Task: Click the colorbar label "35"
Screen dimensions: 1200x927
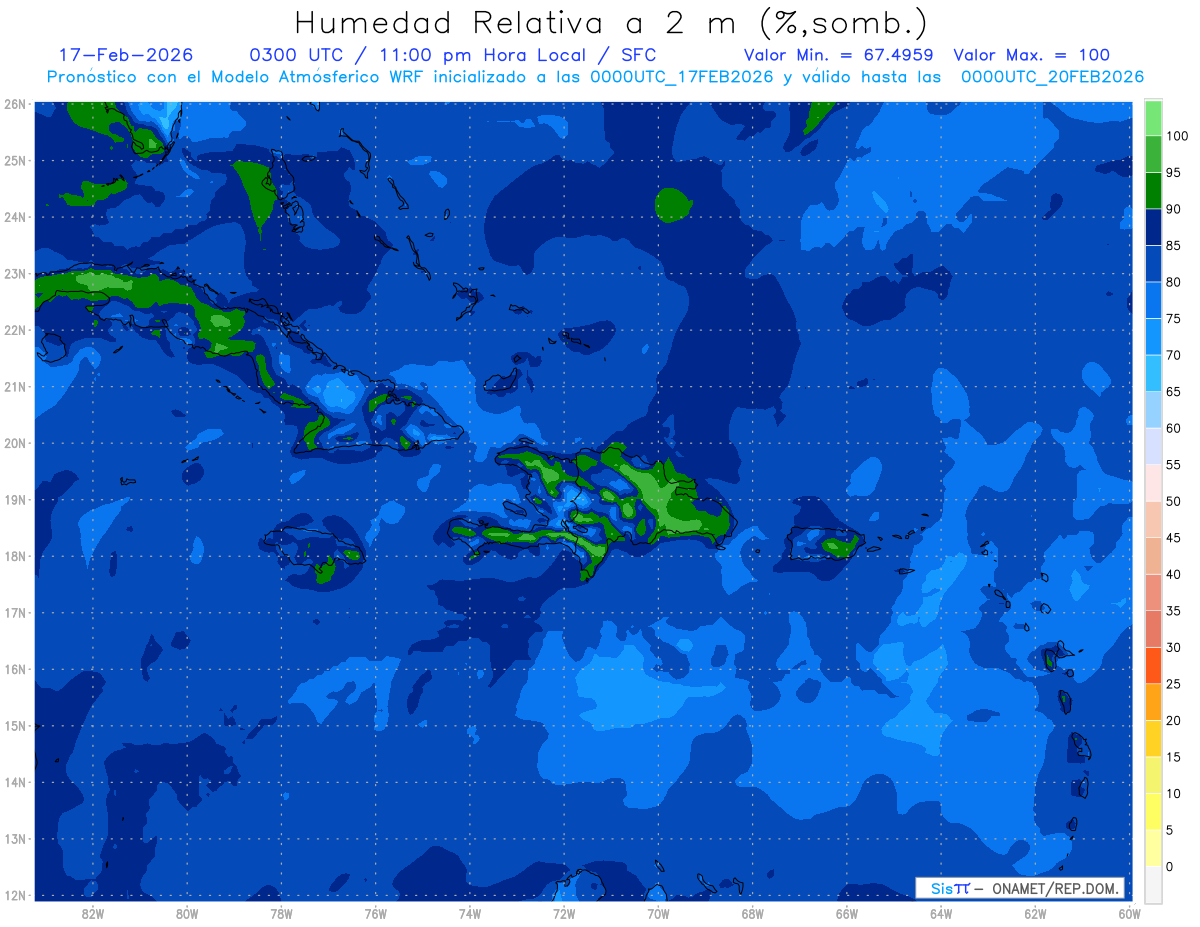Action: tap(1173, 610)
